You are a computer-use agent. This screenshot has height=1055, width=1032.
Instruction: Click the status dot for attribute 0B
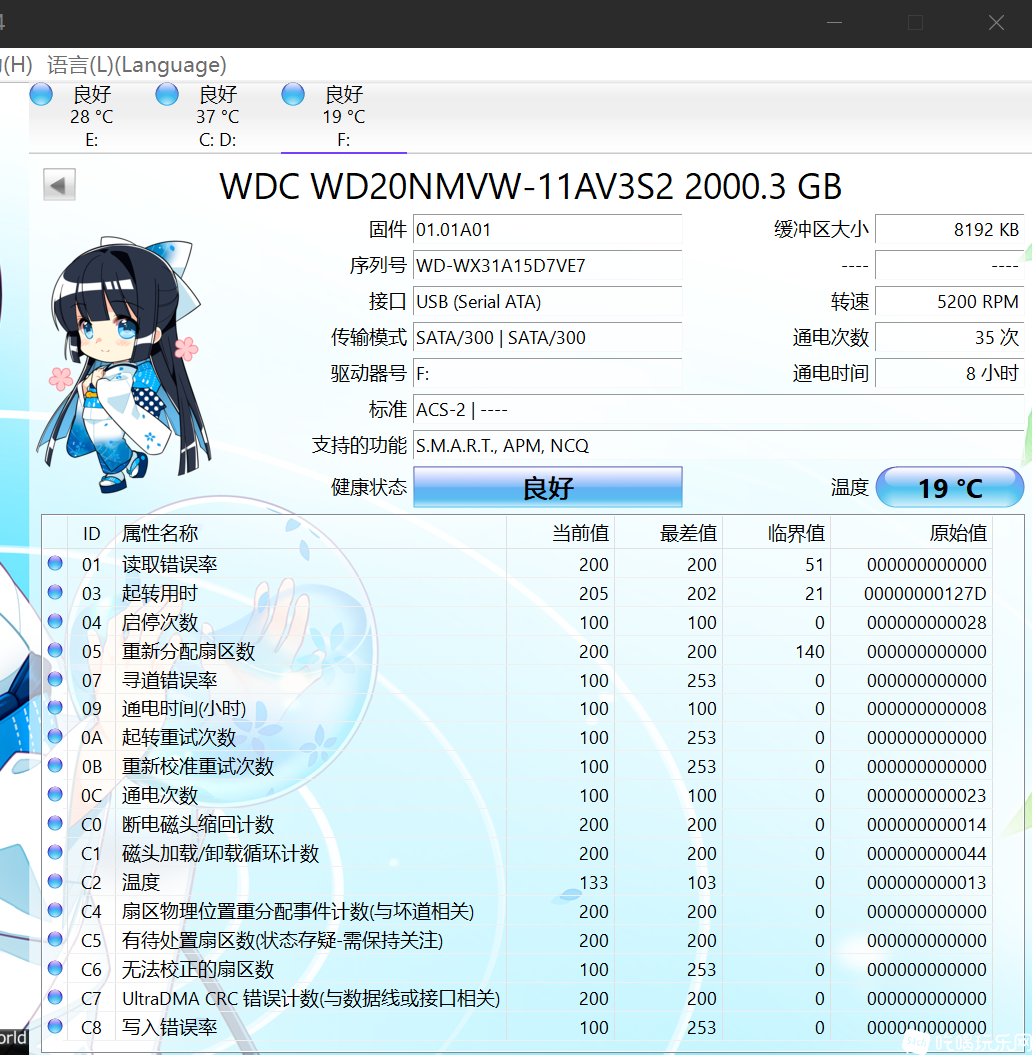(x=55, y=766)
